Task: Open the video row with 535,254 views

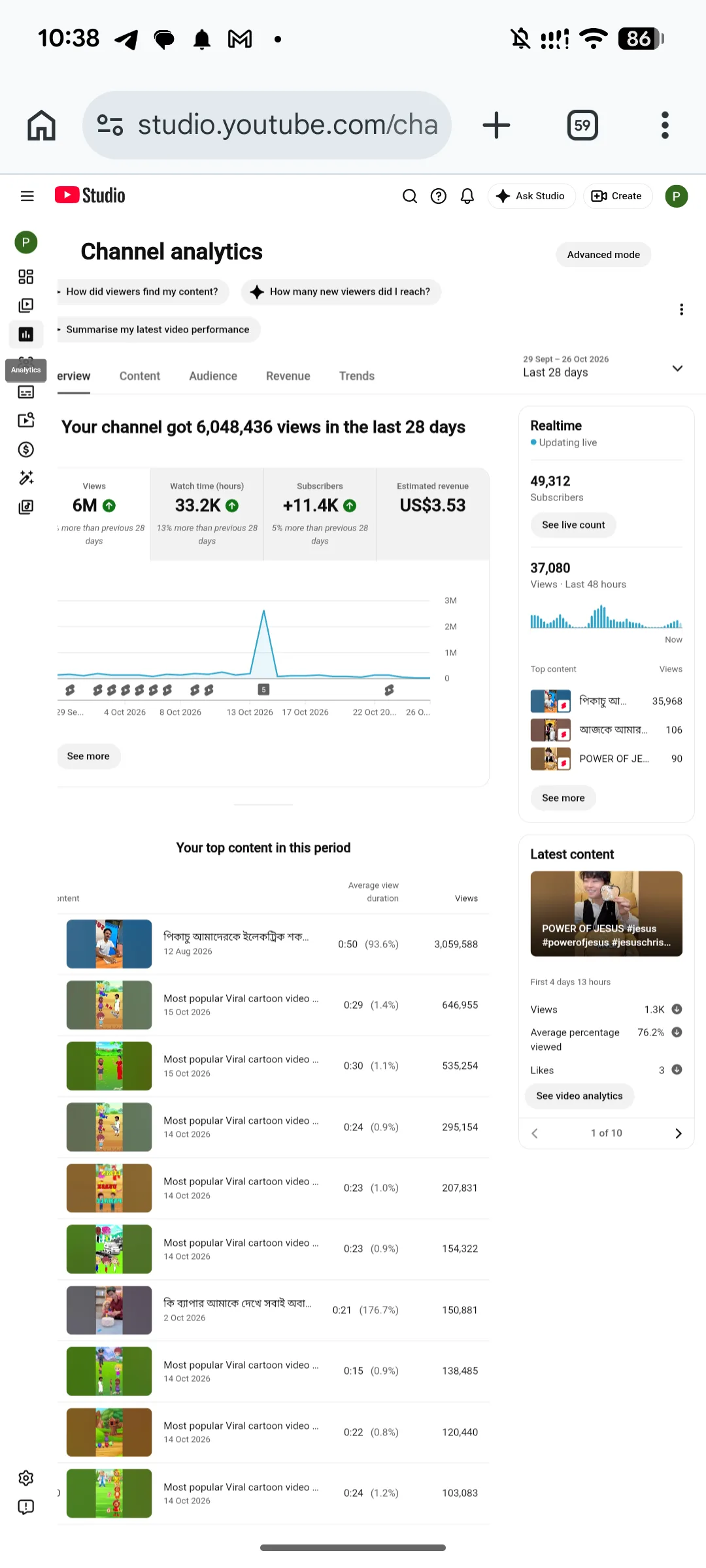Action: pos(273,1066)
